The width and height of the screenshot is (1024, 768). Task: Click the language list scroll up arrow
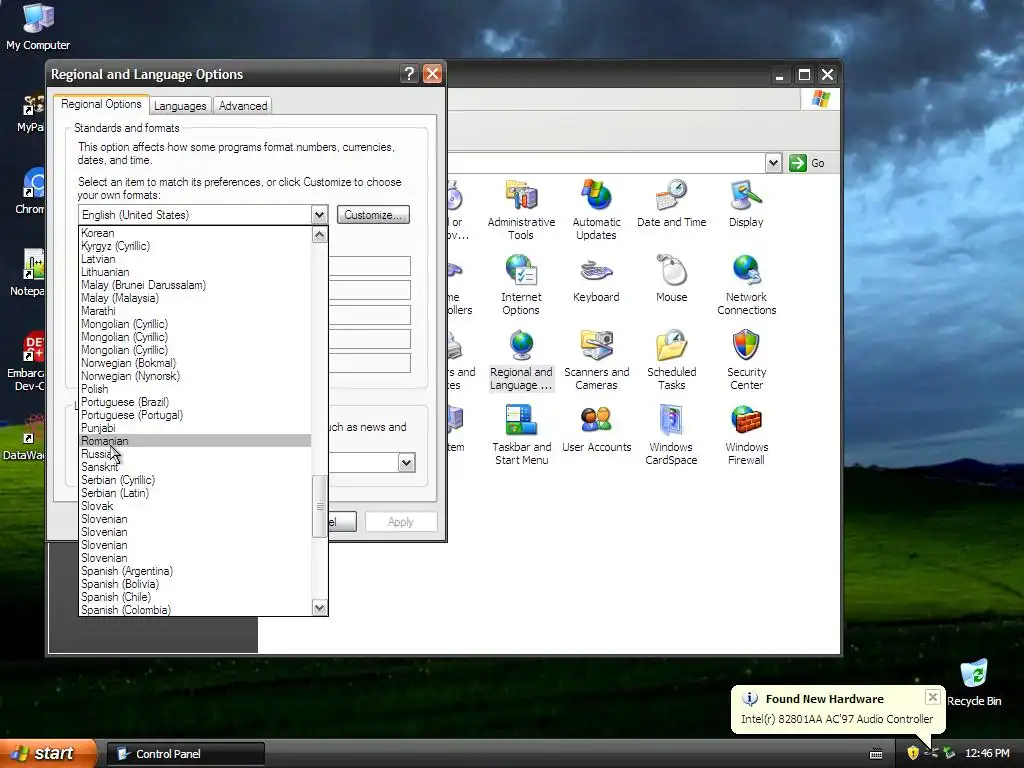click(319, 234)
